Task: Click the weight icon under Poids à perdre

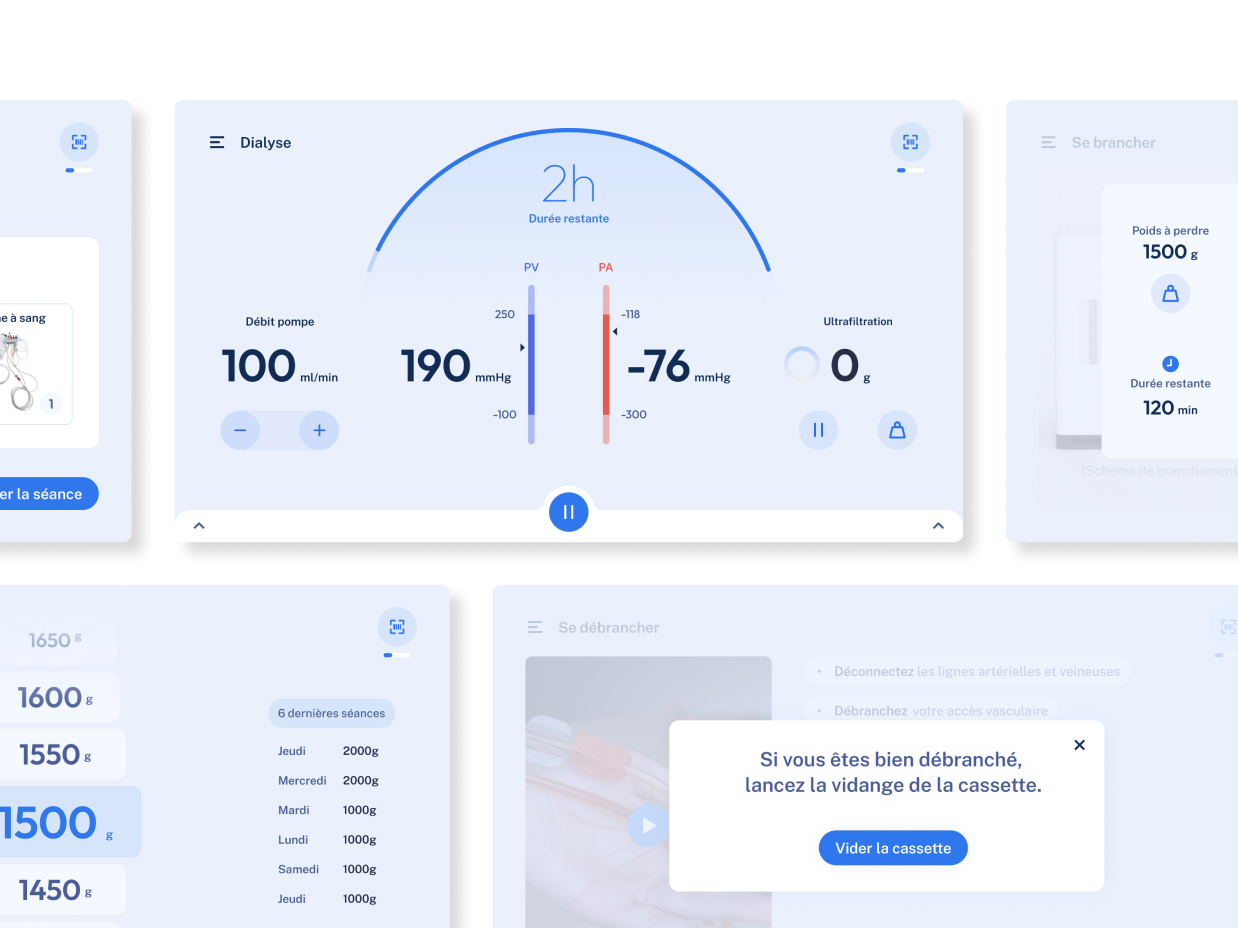Action: point(1170,294)
